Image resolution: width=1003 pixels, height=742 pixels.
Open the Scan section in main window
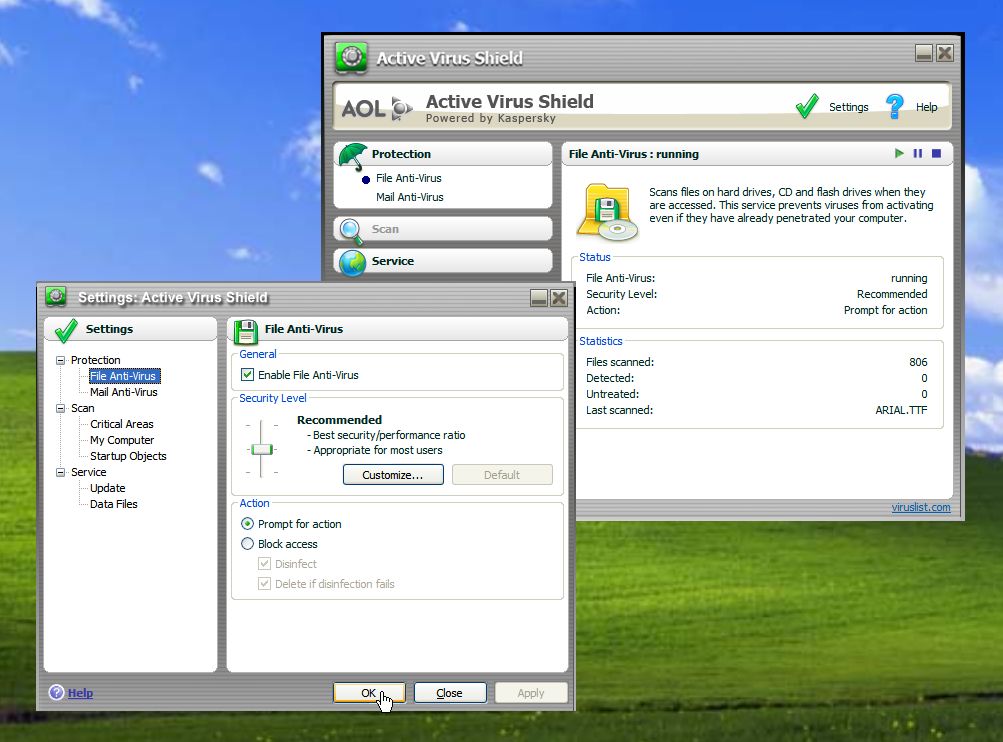click(x=443, y=229)
